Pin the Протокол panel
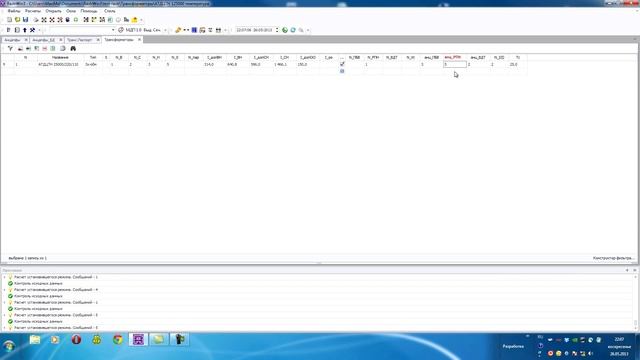This screenshot has height=360, width=640. tap(627, 270)
